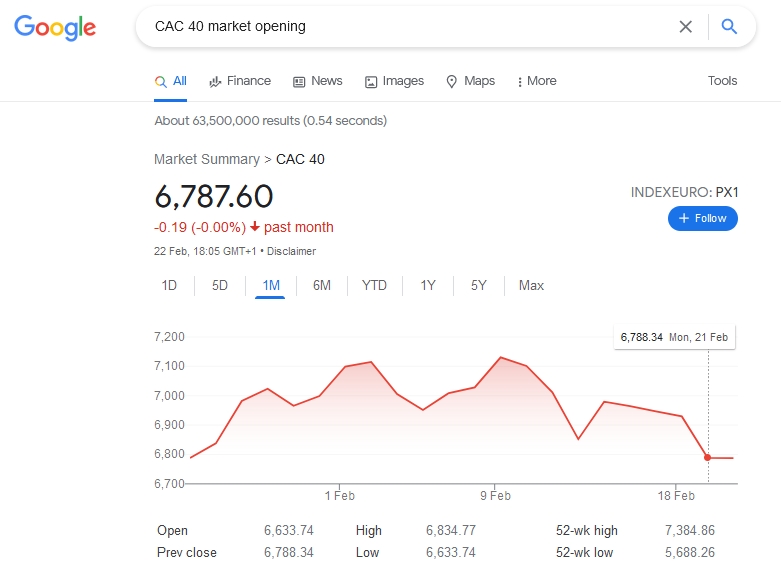781x572 pixels.
Task: Go to the Maps results tab
Action: (470, 81)
